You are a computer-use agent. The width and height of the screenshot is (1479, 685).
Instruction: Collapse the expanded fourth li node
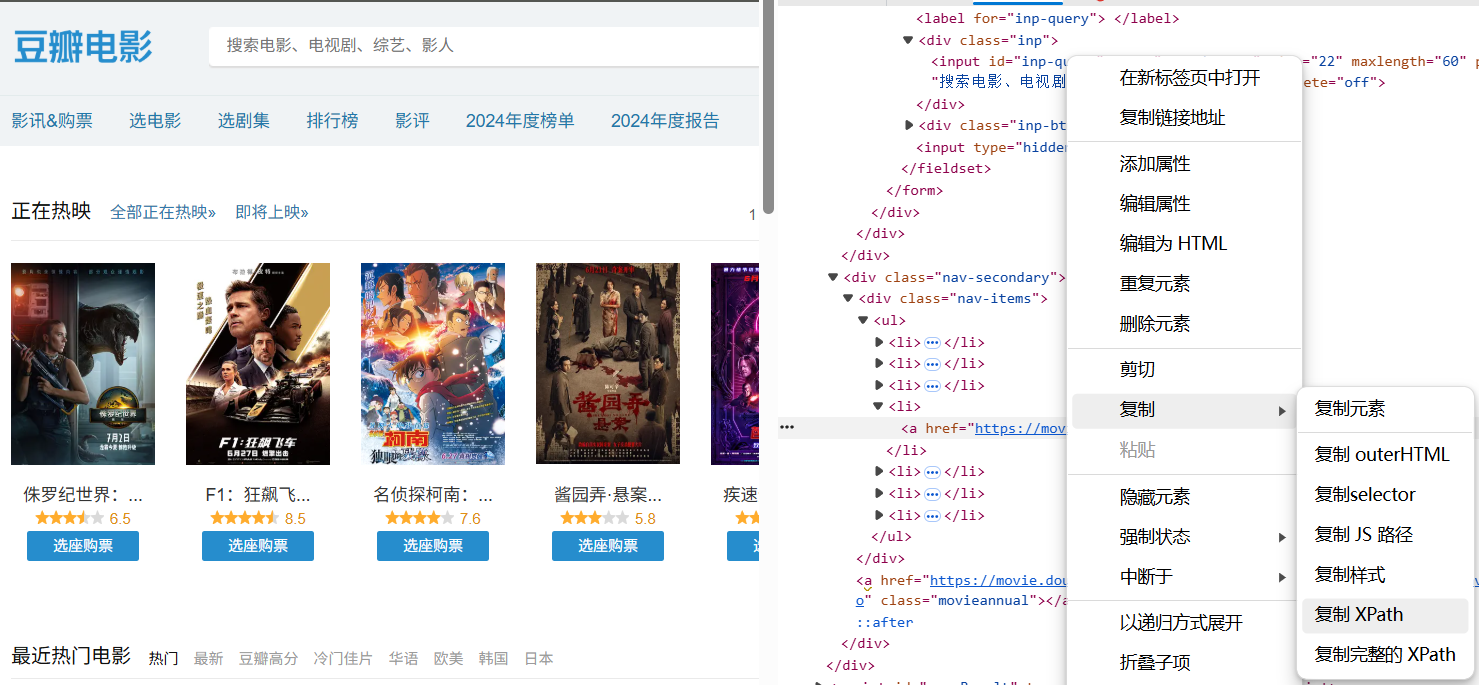[x=879, y=406]
